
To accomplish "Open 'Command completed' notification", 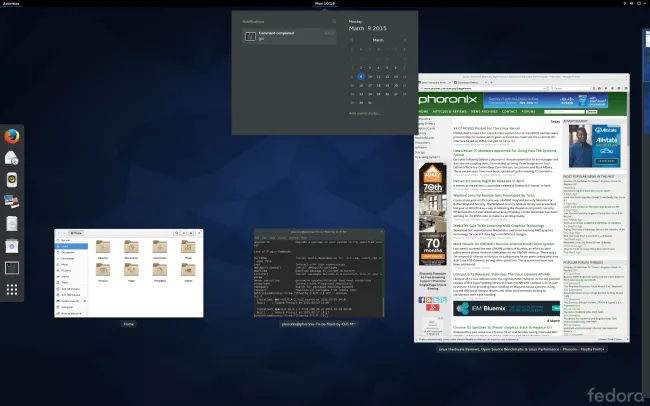I will [289, 36].
